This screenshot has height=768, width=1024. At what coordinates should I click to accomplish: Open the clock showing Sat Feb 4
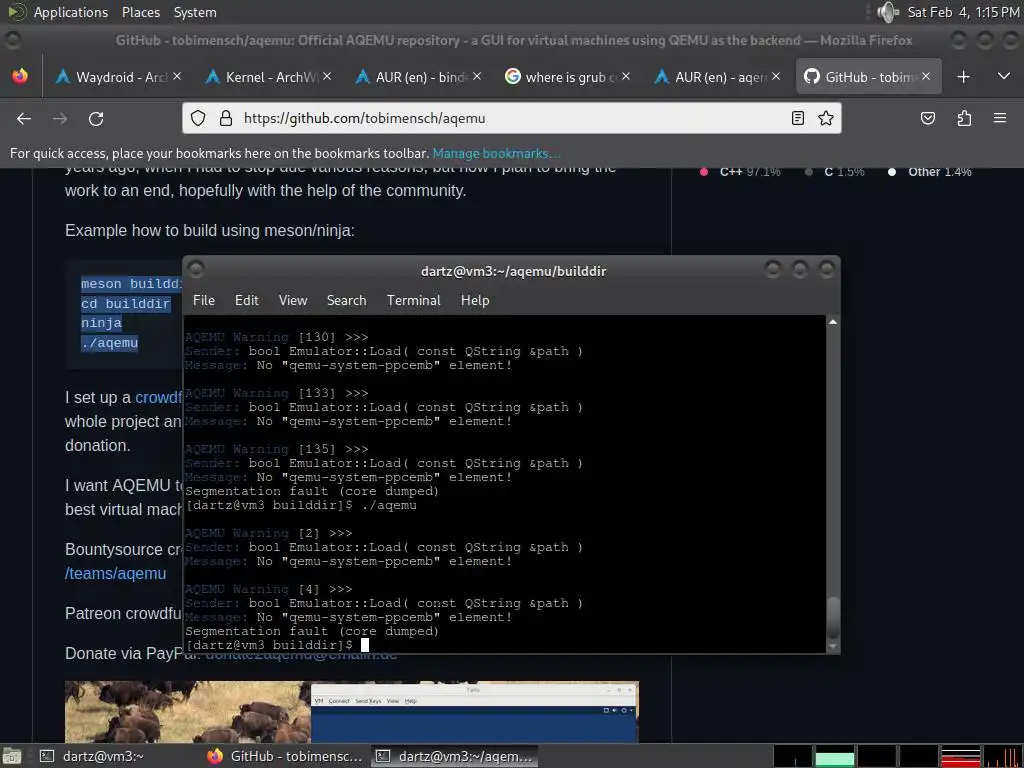click(963, 12)
